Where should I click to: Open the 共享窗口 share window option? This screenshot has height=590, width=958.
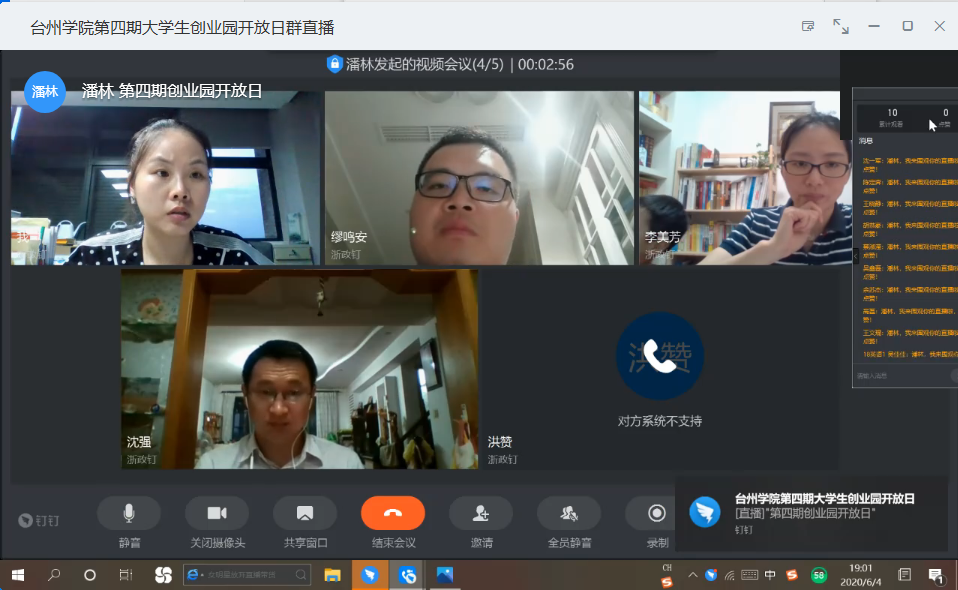[305, 513]
